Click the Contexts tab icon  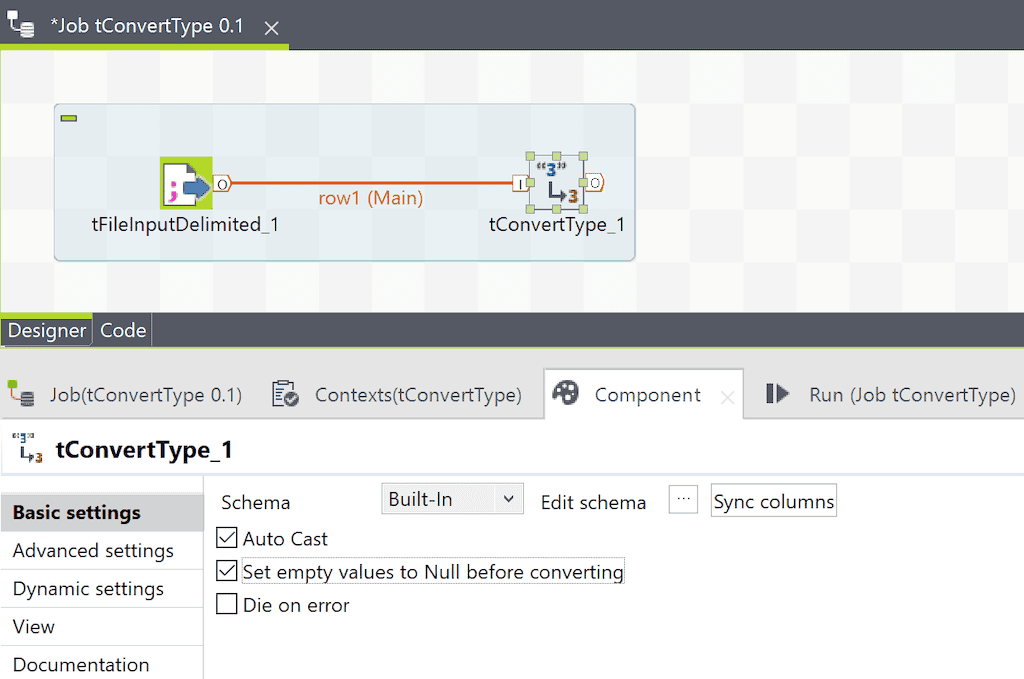[x=283, y=394]
